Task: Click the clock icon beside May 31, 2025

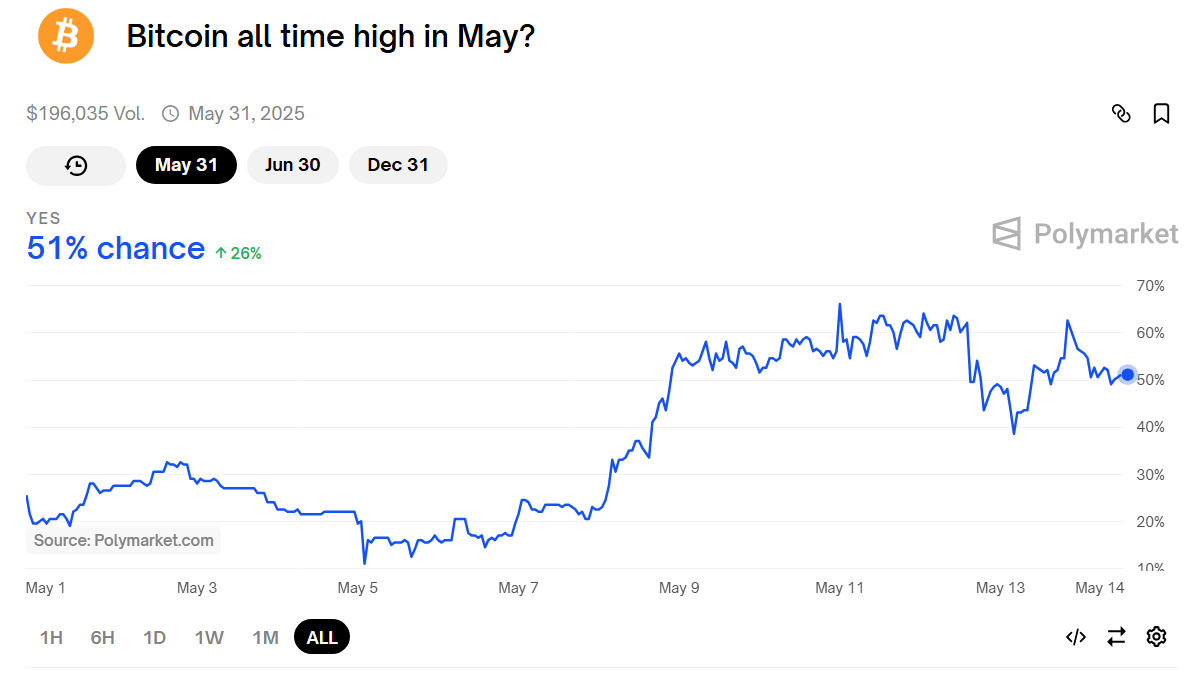Action: pos(170,114)
